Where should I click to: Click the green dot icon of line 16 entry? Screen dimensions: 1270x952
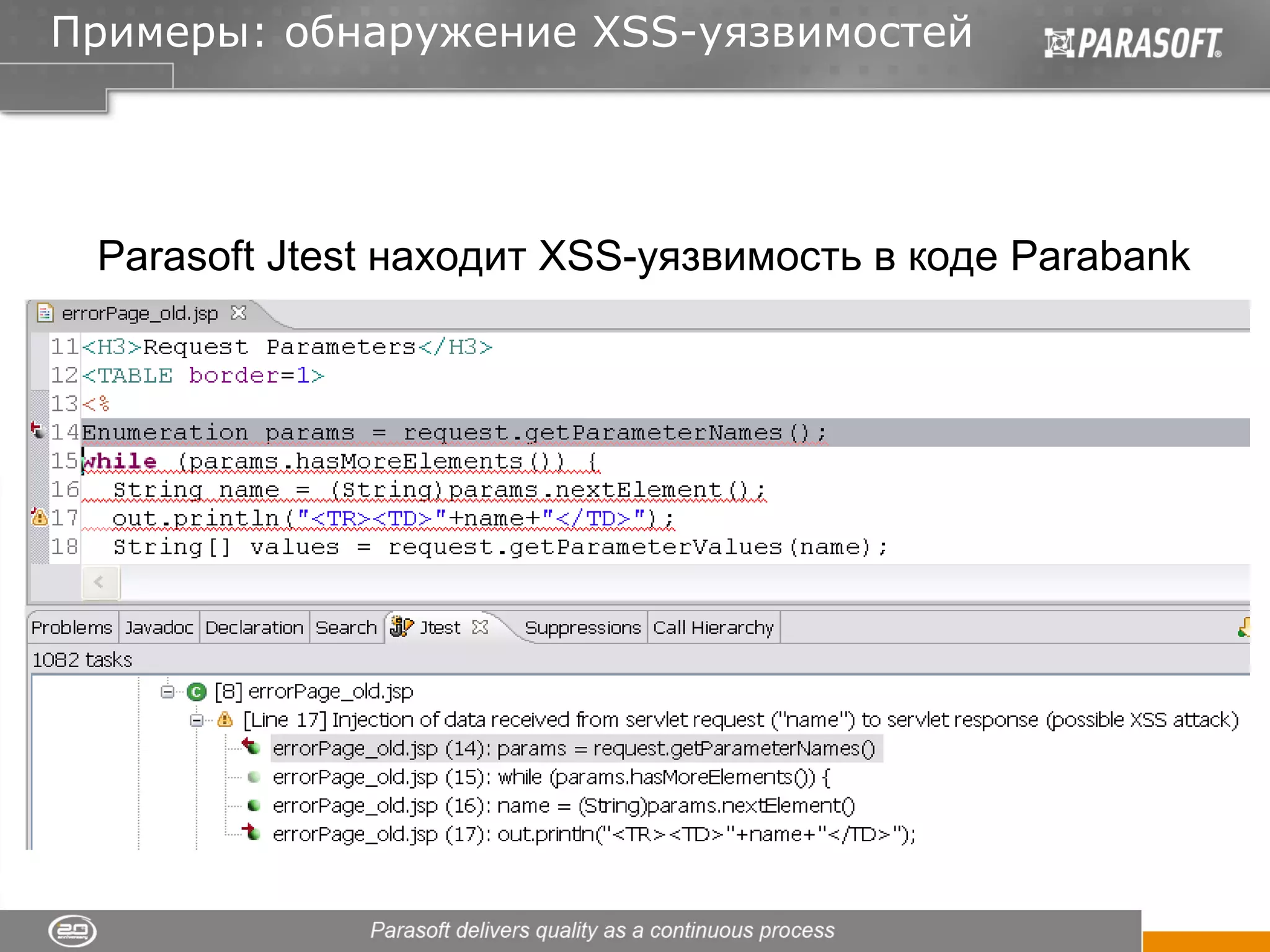coord(253,806)
